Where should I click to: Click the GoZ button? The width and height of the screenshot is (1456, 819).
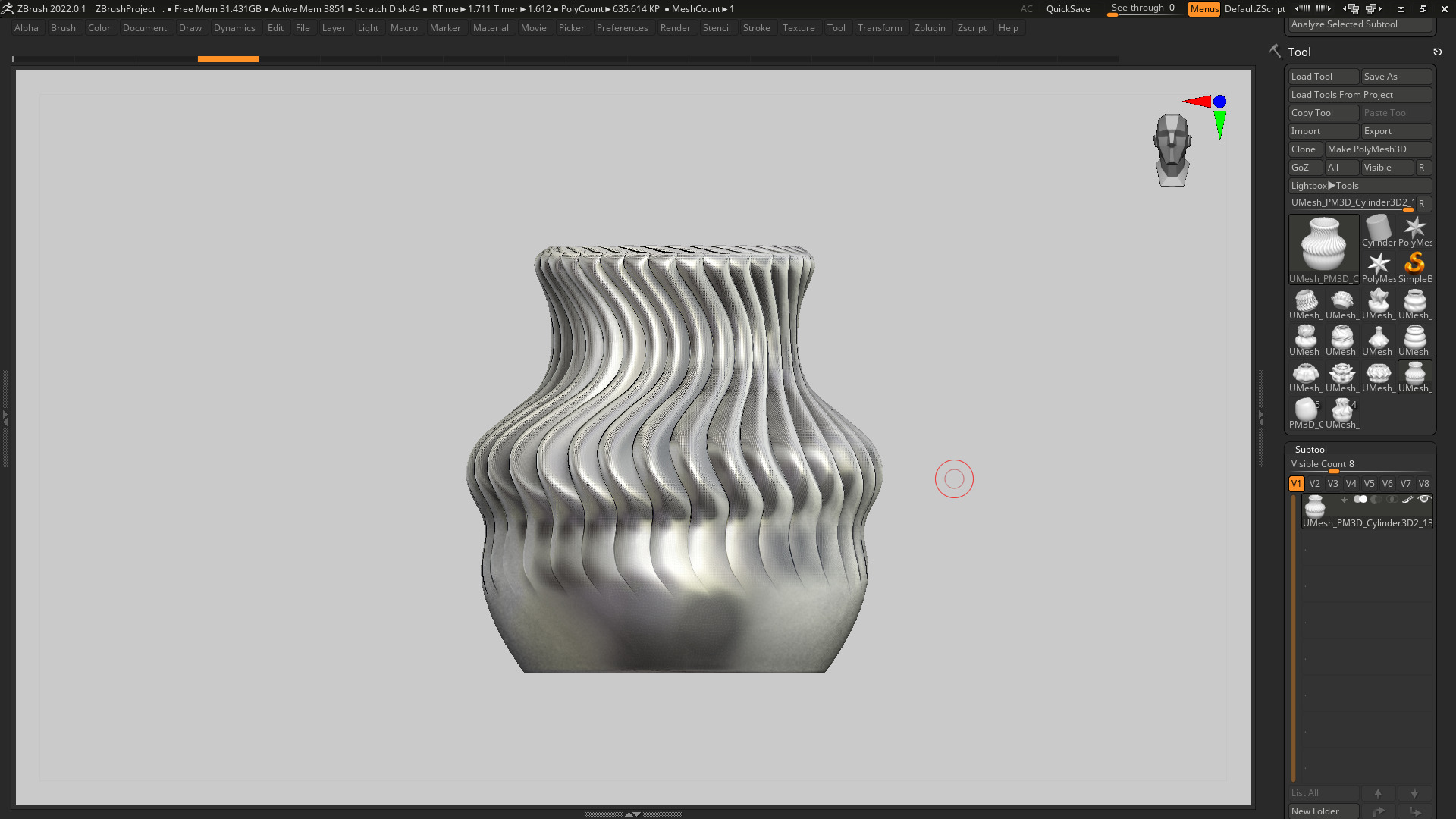click(x=1305, y=167)
